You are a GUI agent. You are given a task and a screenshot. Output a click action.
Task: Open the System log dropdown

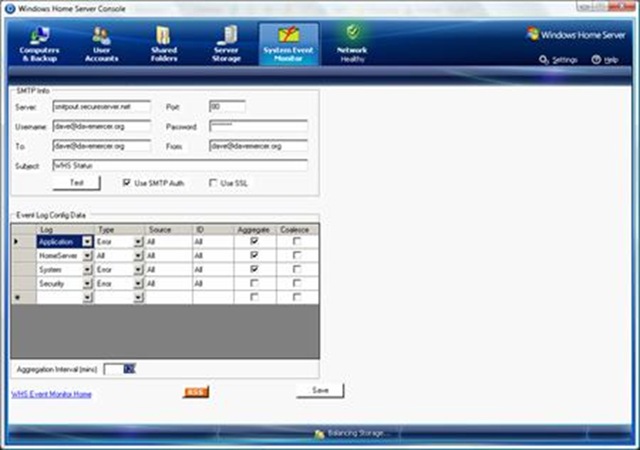[87, 270]
